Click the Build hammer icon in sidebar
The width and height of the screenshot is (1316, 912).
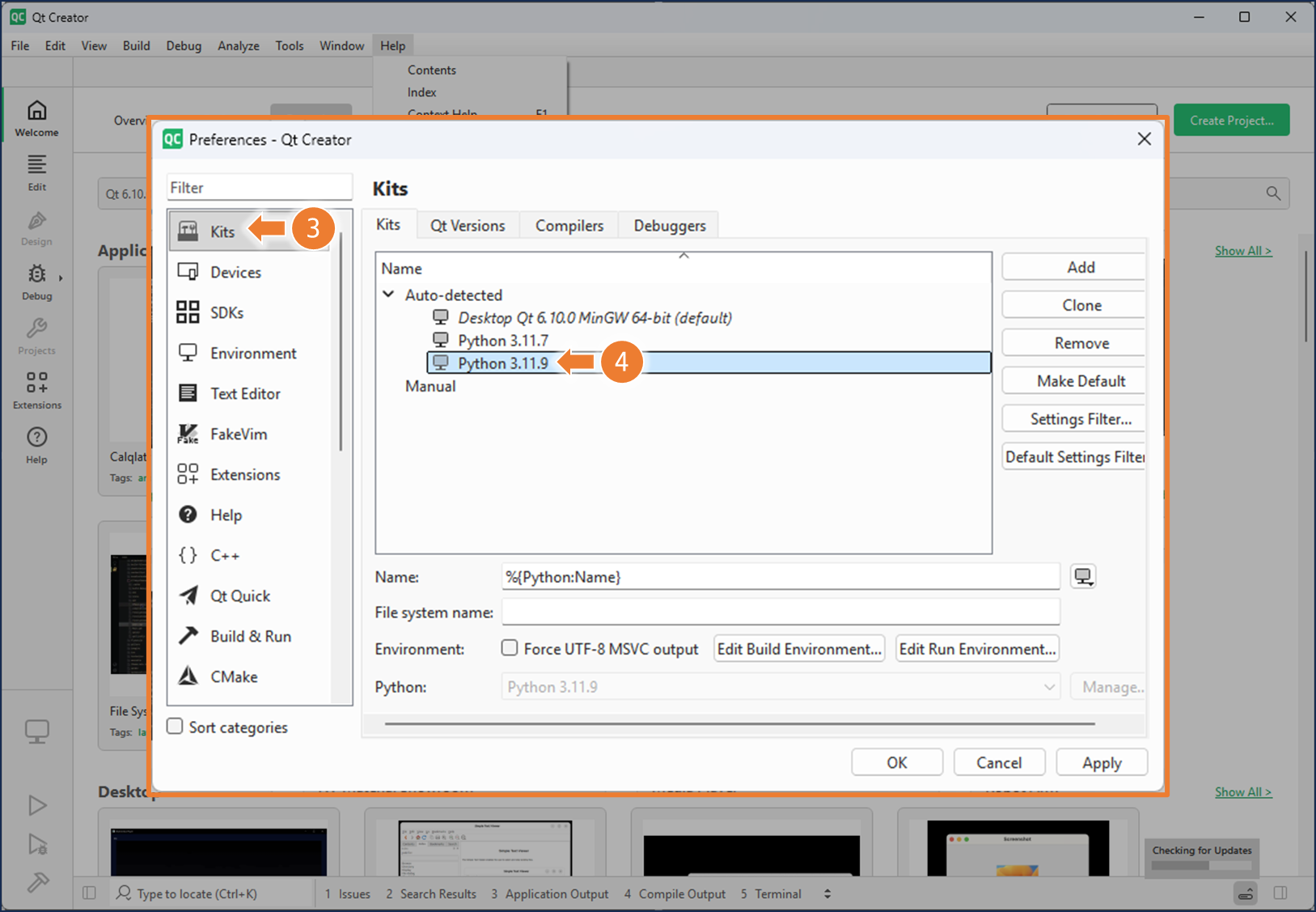point(37,882)
